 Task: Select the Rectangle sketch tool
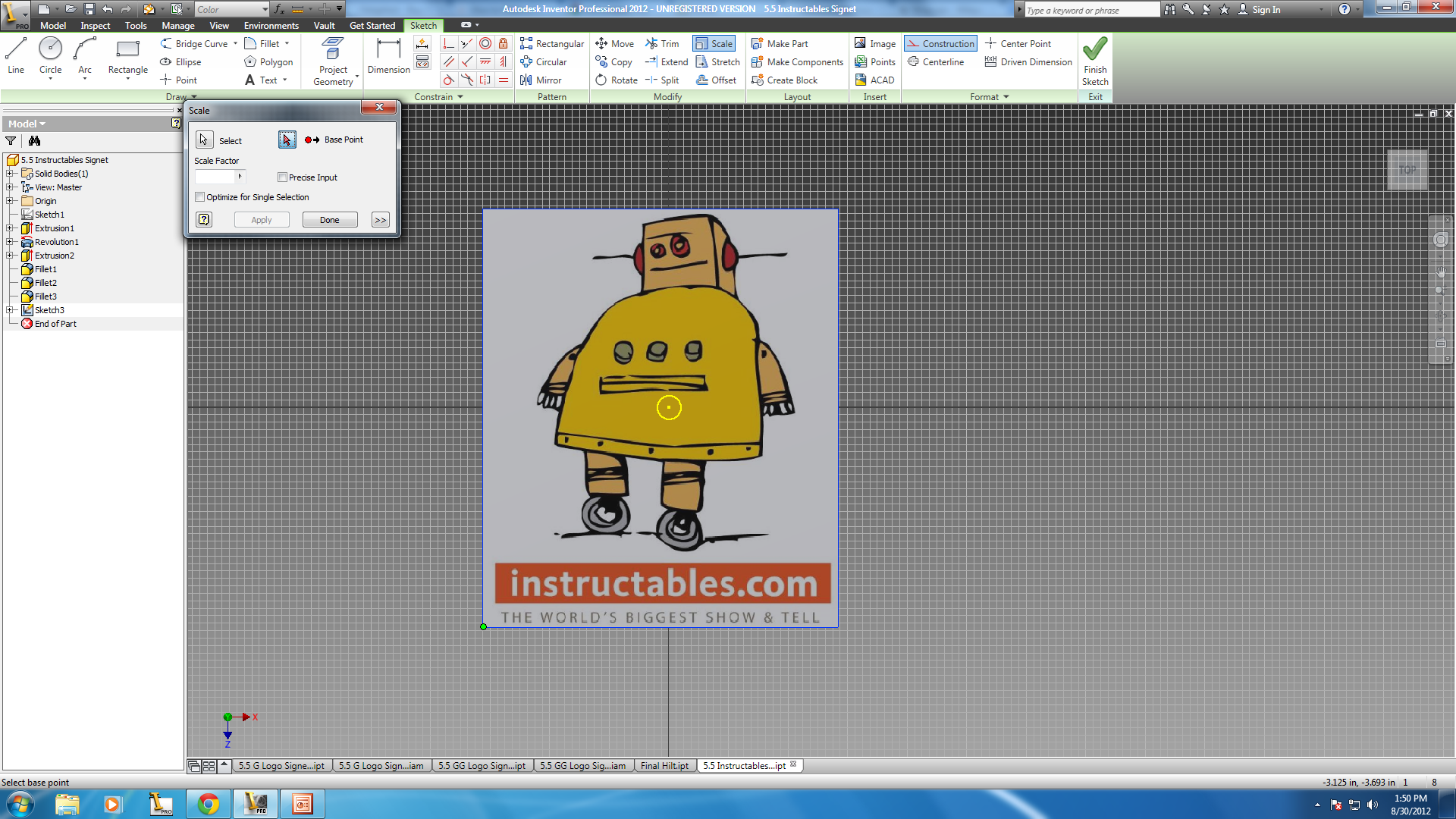(127, 56)
